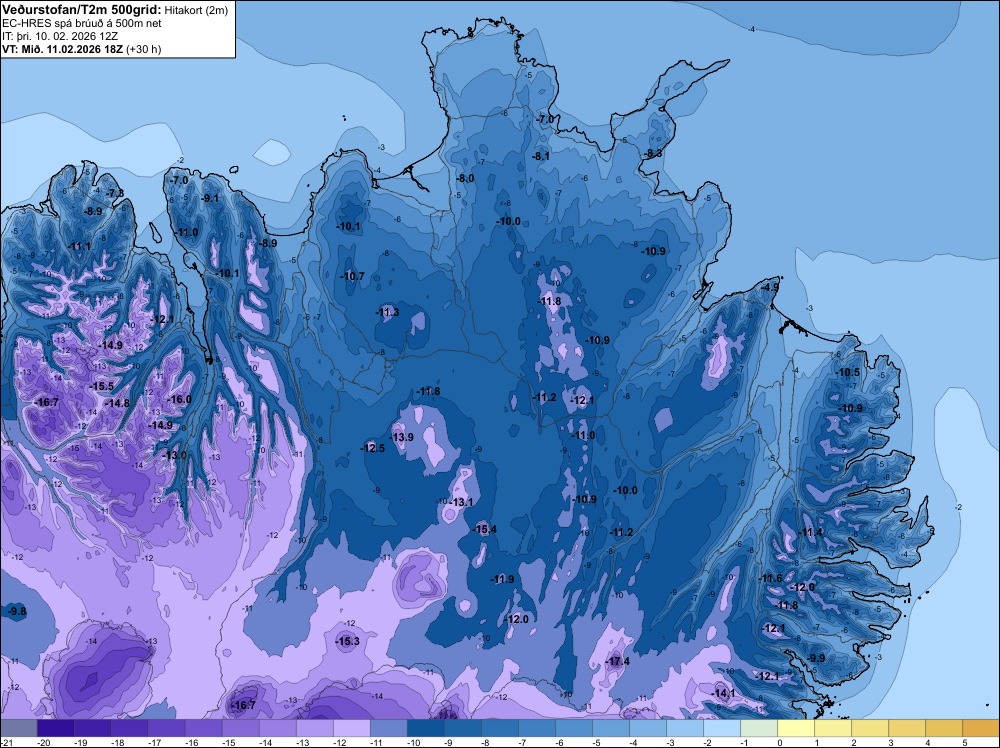Click the -15.5 temperature value on the map
The width and height of the screenshot is (1000, 748).
click(x=101, y=386)
